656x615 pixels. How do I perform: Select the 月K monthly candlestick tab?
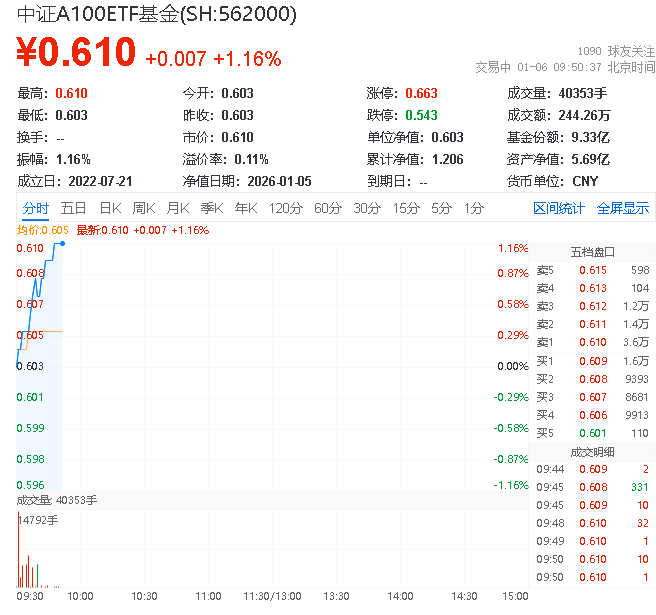click(x=178, y=208)
